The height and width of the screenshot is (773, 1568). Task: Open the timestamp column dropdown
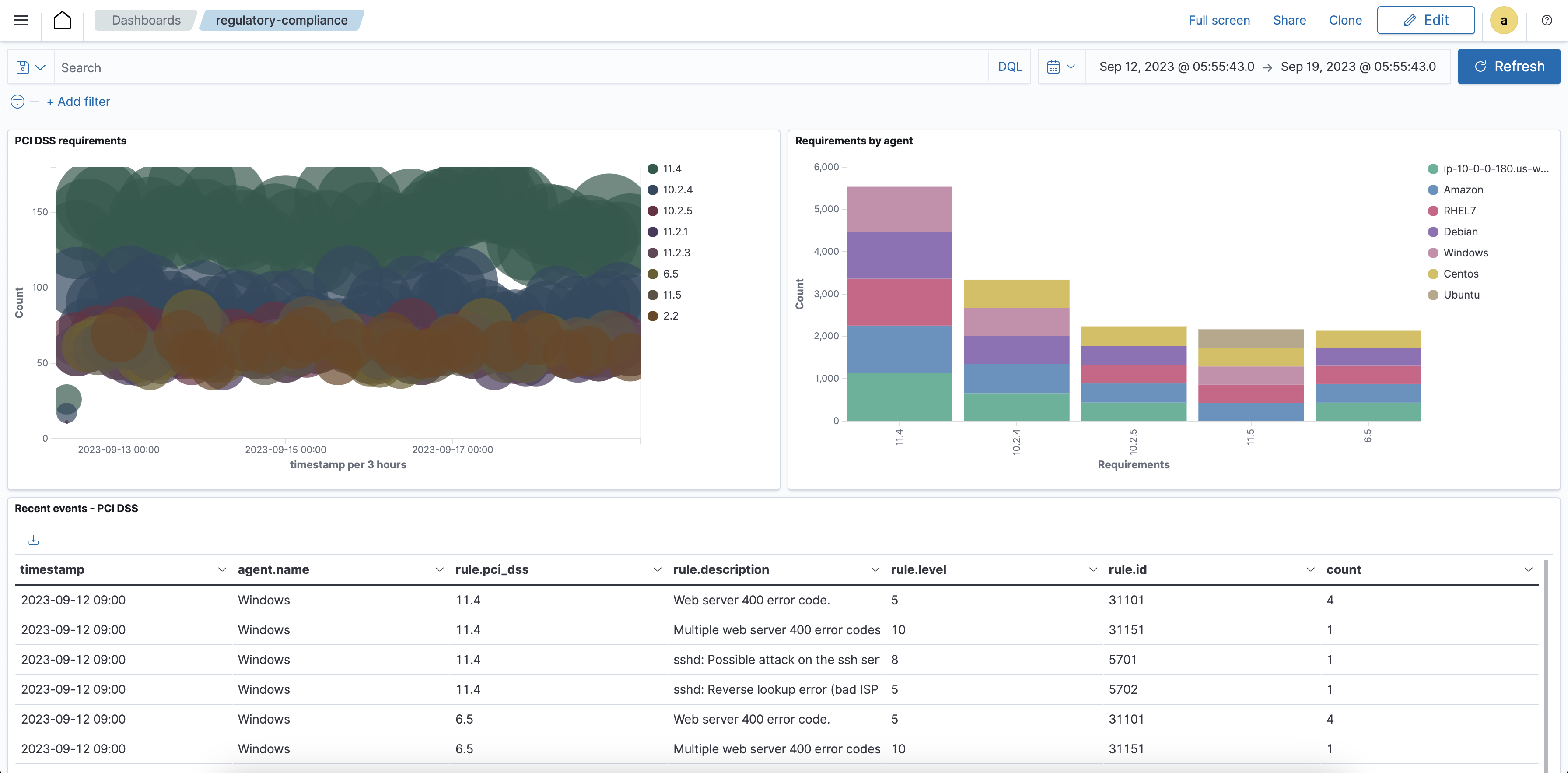coord(221,569)
